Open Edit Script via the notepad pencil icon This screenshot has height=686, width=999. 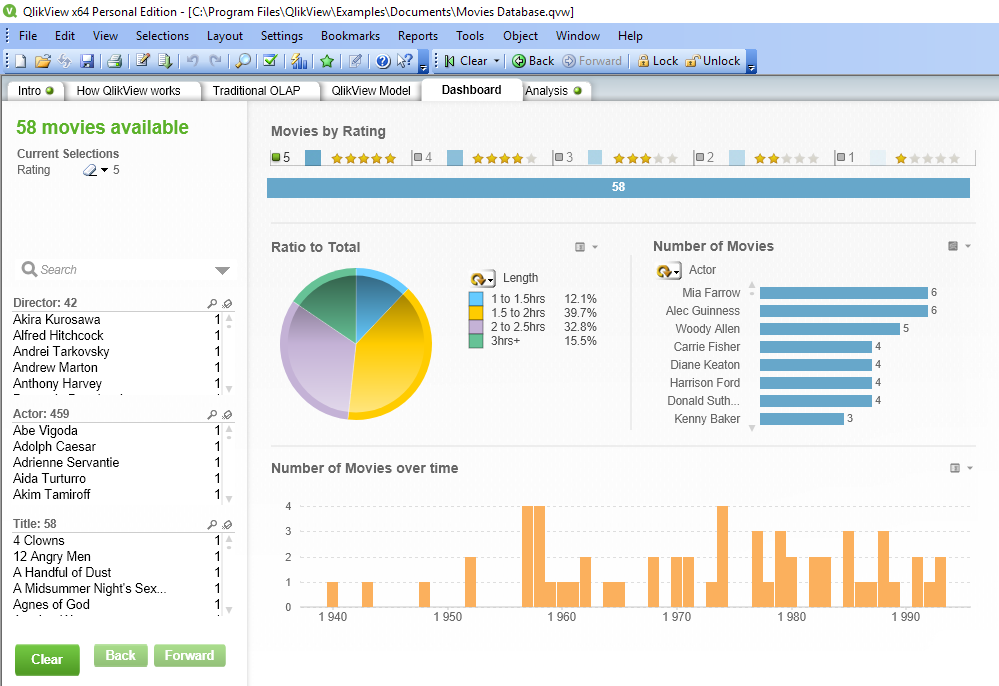143,61
